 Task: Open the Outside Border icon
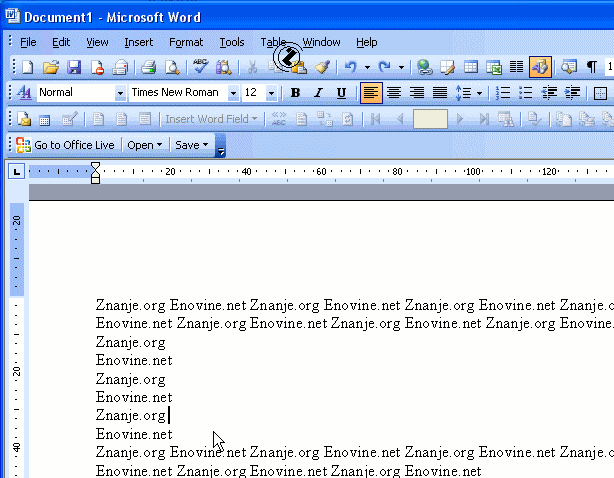pyautogui.click(x=600, y=93)
